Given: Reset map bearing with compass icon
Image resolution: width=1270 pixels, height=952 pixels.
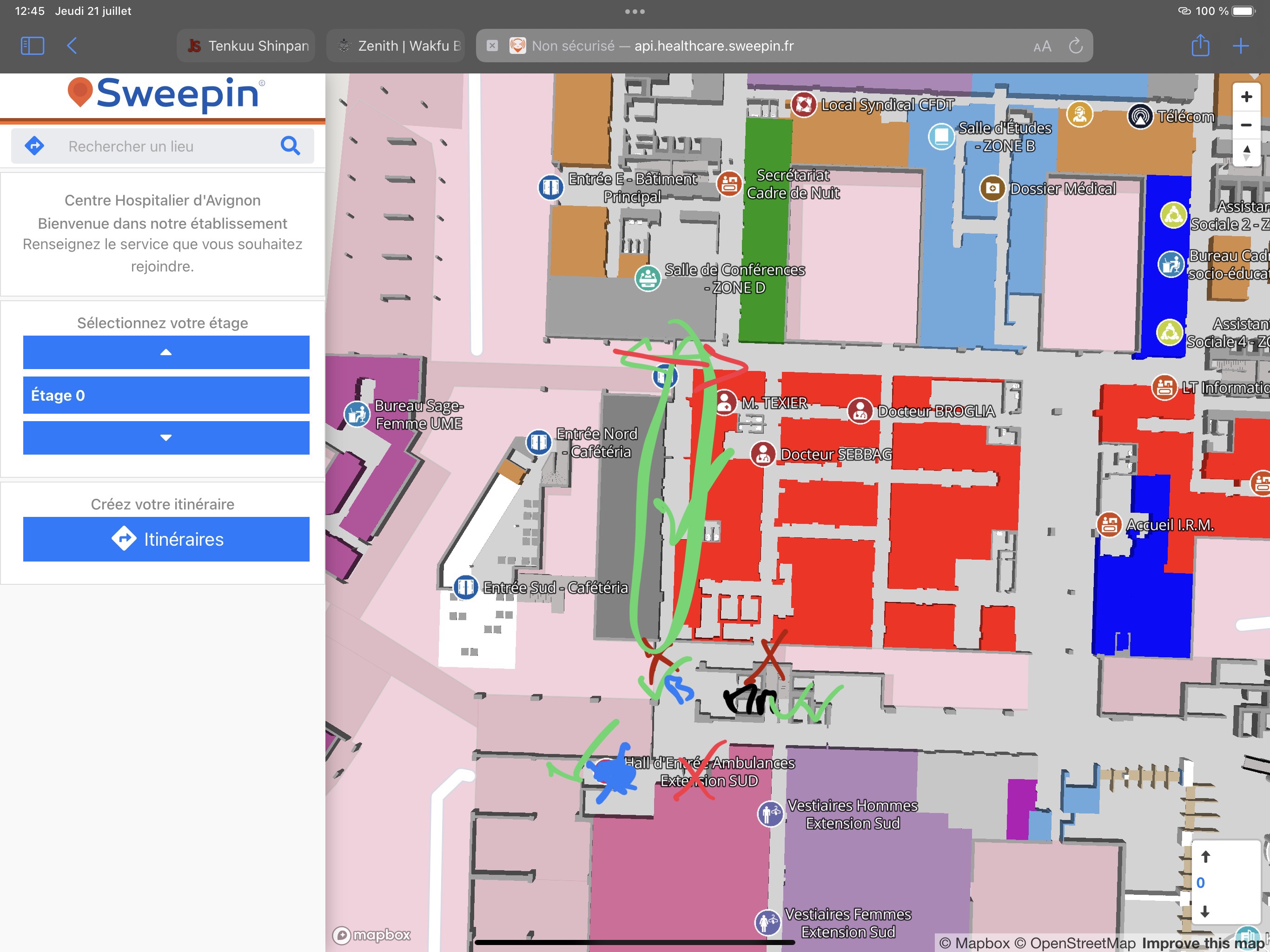Looking at the screenshot, I should pos(1246,153).
